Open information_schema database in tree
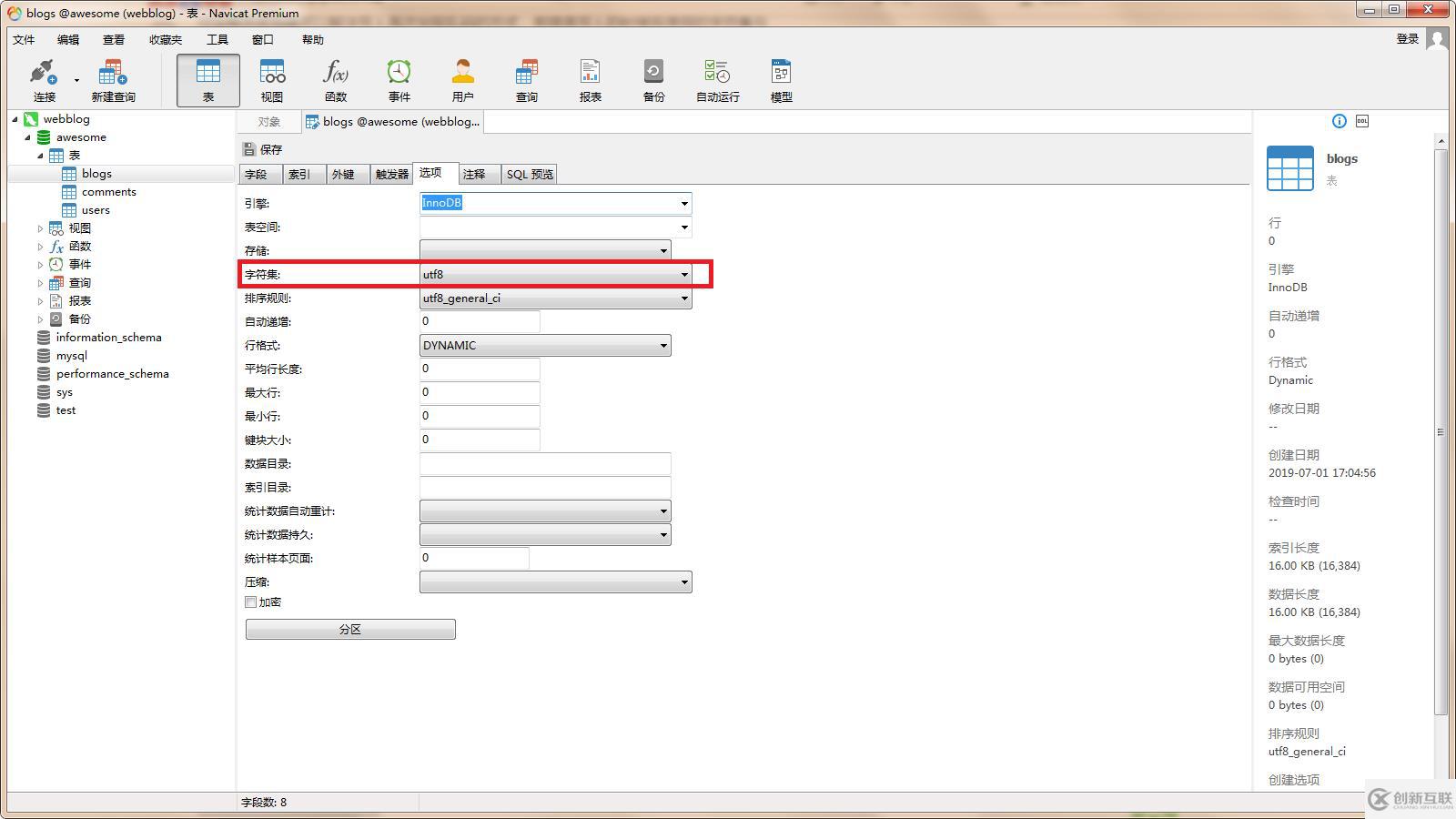Image resolution: width=1456 pixels, height=819 pixels. coord(108,338)
